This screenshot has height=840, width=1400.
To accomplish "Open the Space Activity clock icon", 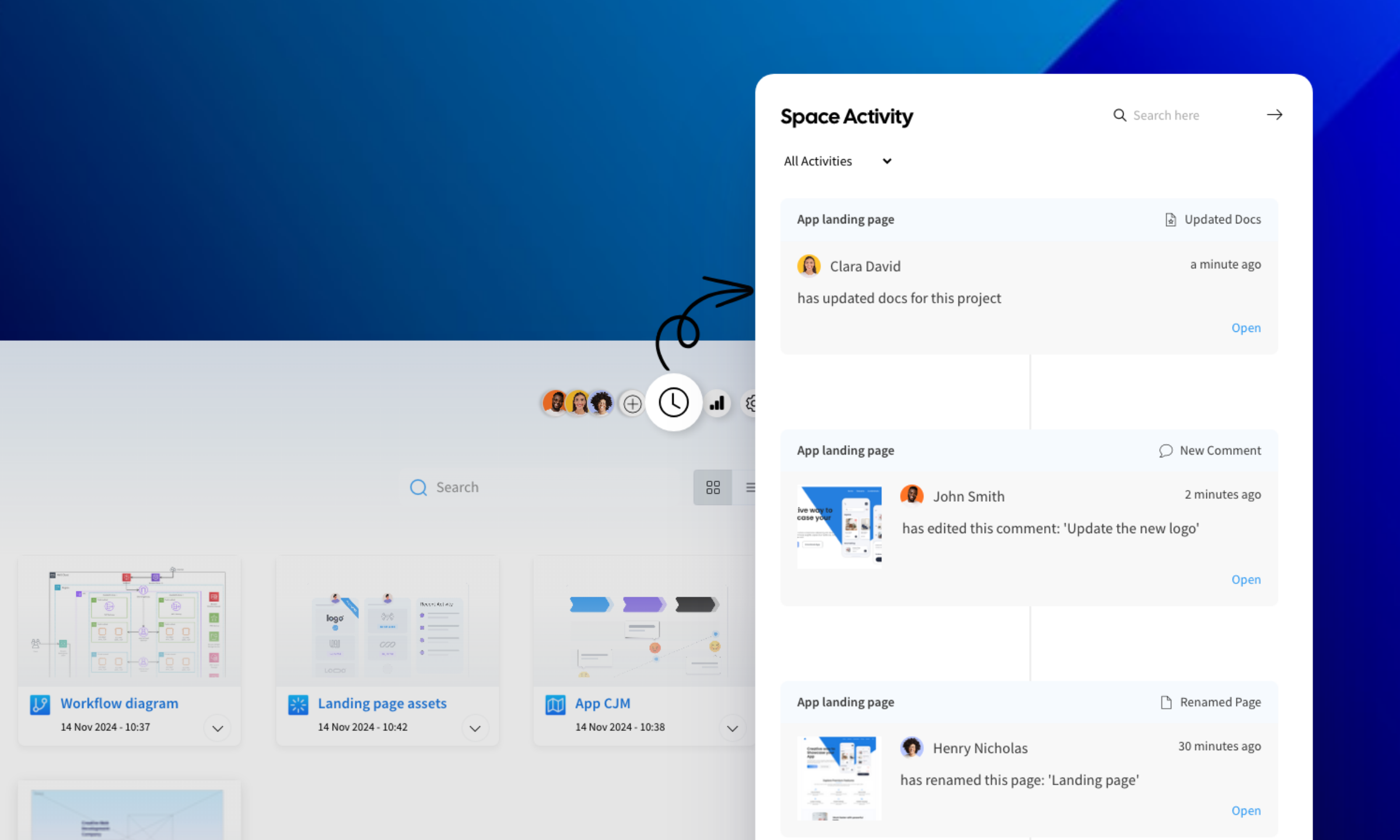I will coord(674,402).
